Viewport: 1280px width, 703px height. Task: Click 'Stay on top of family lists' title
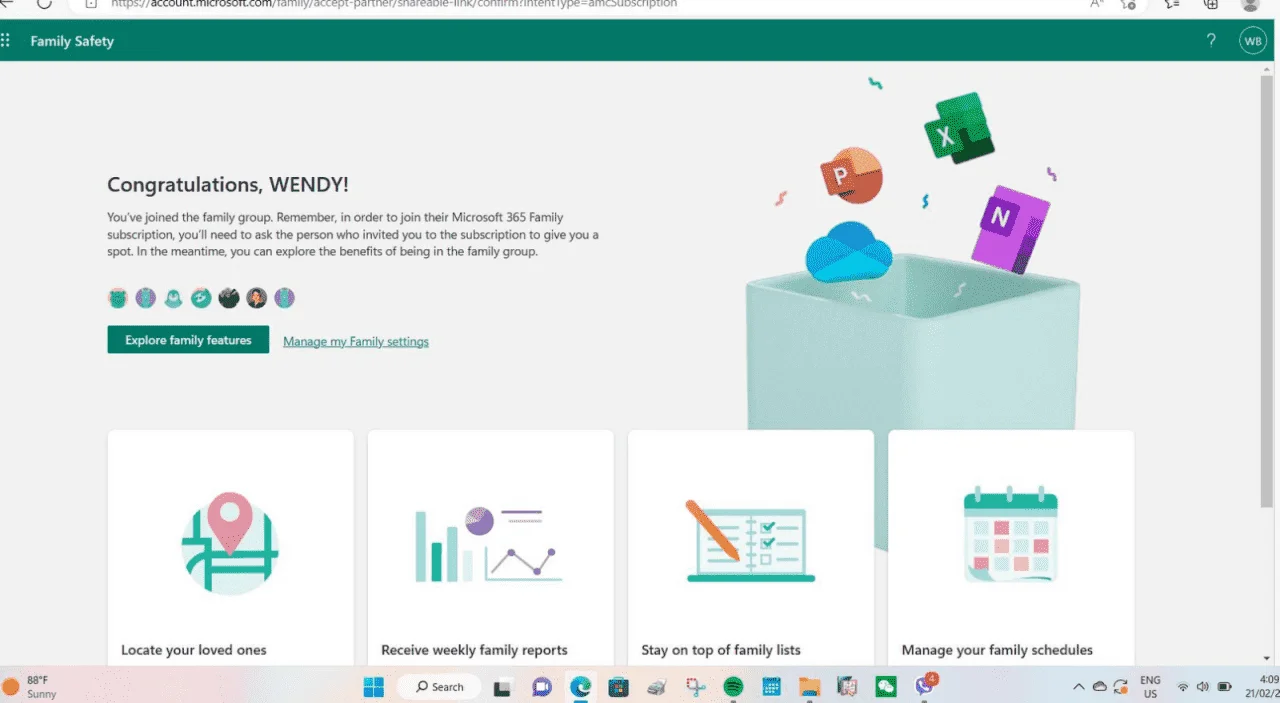tap(721, 650)
